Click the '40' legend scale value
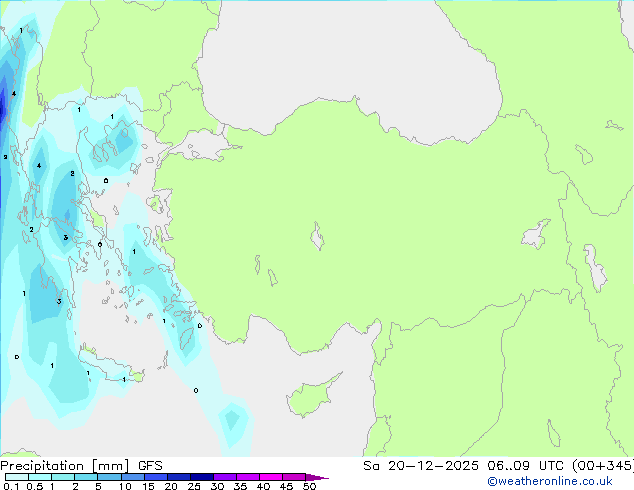Viewport: 634px width, 490px height. tap(263, 486)
